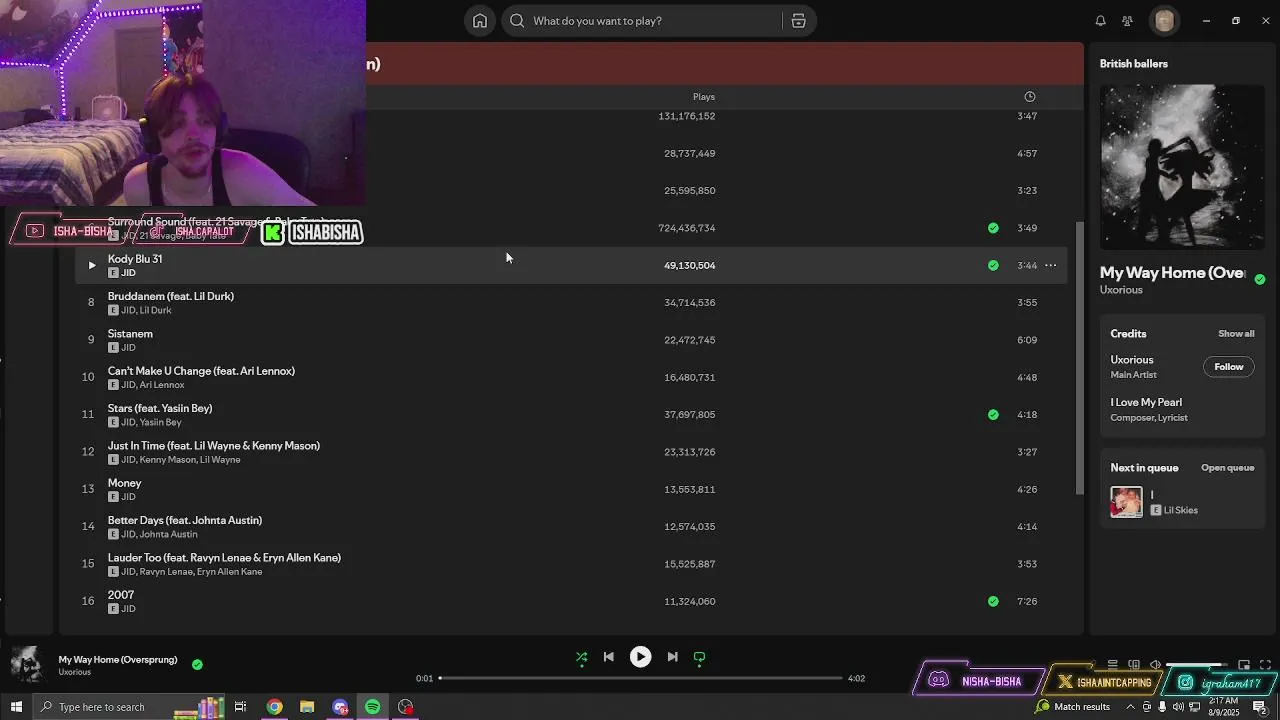Click now-playing cover art in the bottom bar

[x=27, y=664]
